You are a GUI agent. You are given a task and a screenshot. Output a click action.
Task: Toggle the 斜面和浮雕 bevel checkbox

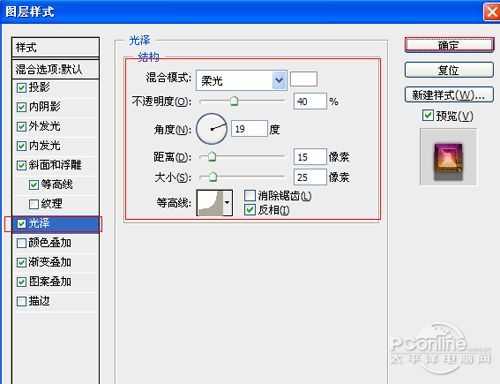21,165
